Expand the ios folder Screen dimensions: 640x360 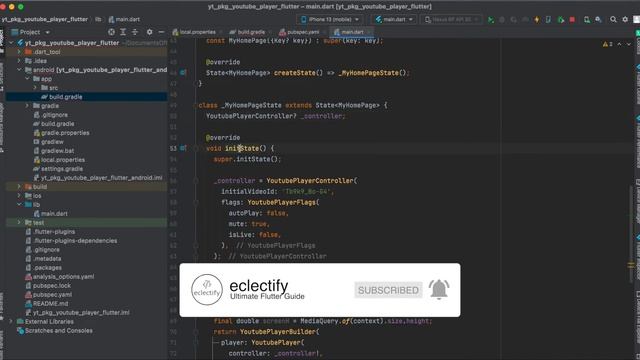click(19, 196)
